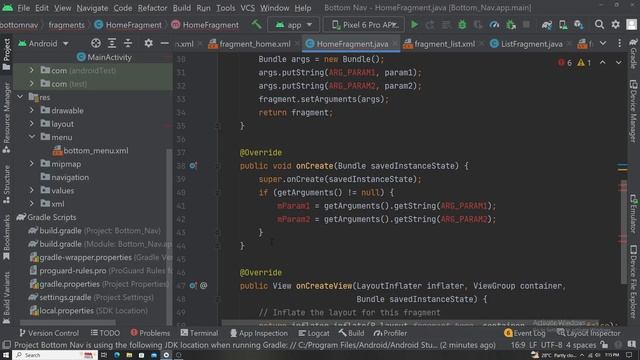Expand the values folder
Screen dimensions: 640x360
[31, 190]
